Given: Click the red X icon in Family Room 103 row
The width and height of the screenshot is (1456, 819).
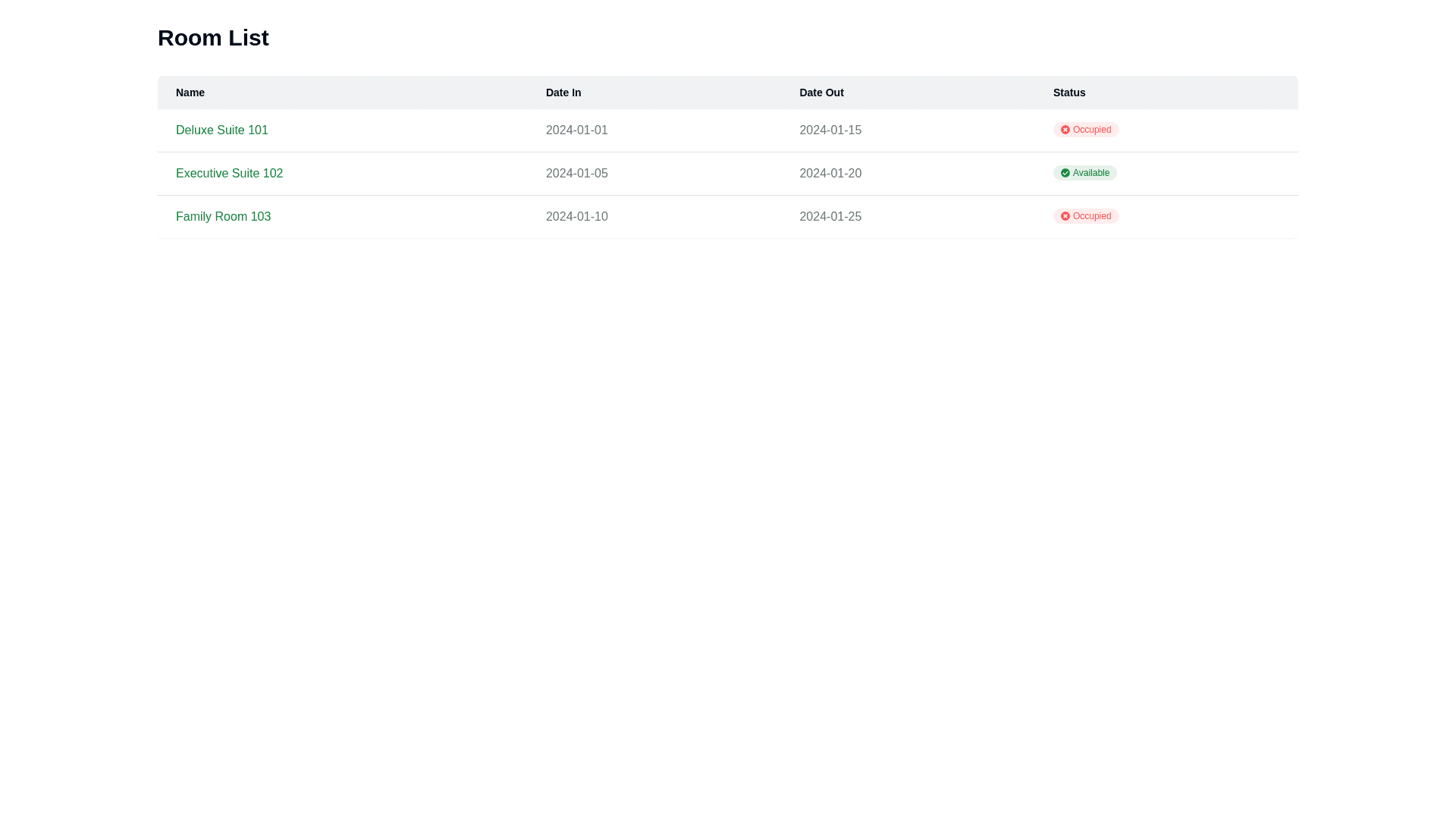Looking at the screenshot, I should [1065, 216].
